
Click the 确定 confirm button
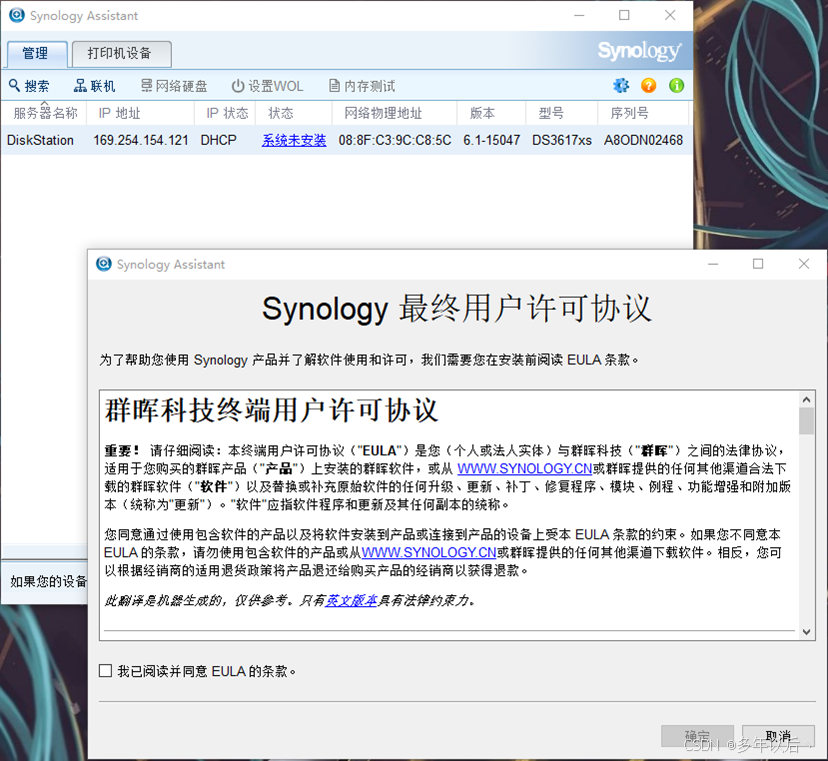click(x=697, y=736)
